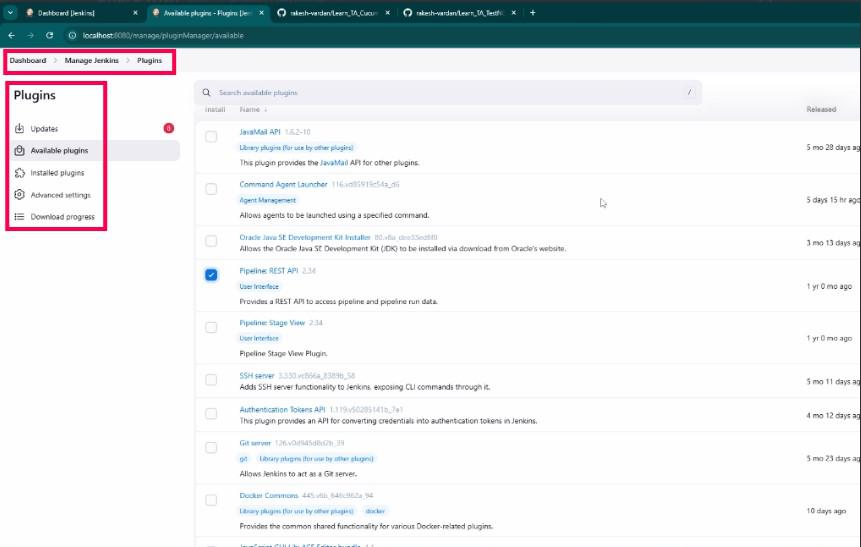This screenshot has height=547, width=861.
Task: Open a new browser tab with plus
Action: [533, 13]
